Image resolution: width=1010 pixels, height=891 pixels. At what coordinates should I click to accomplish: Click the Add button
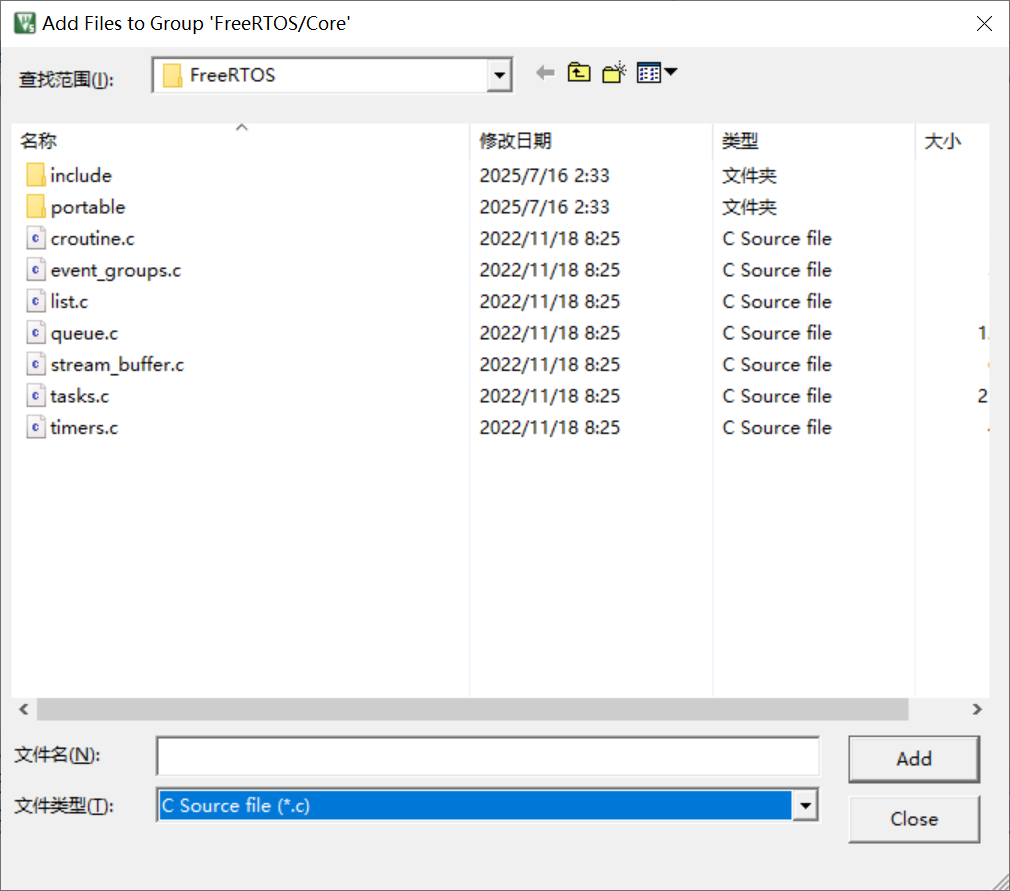click(913, 758)
